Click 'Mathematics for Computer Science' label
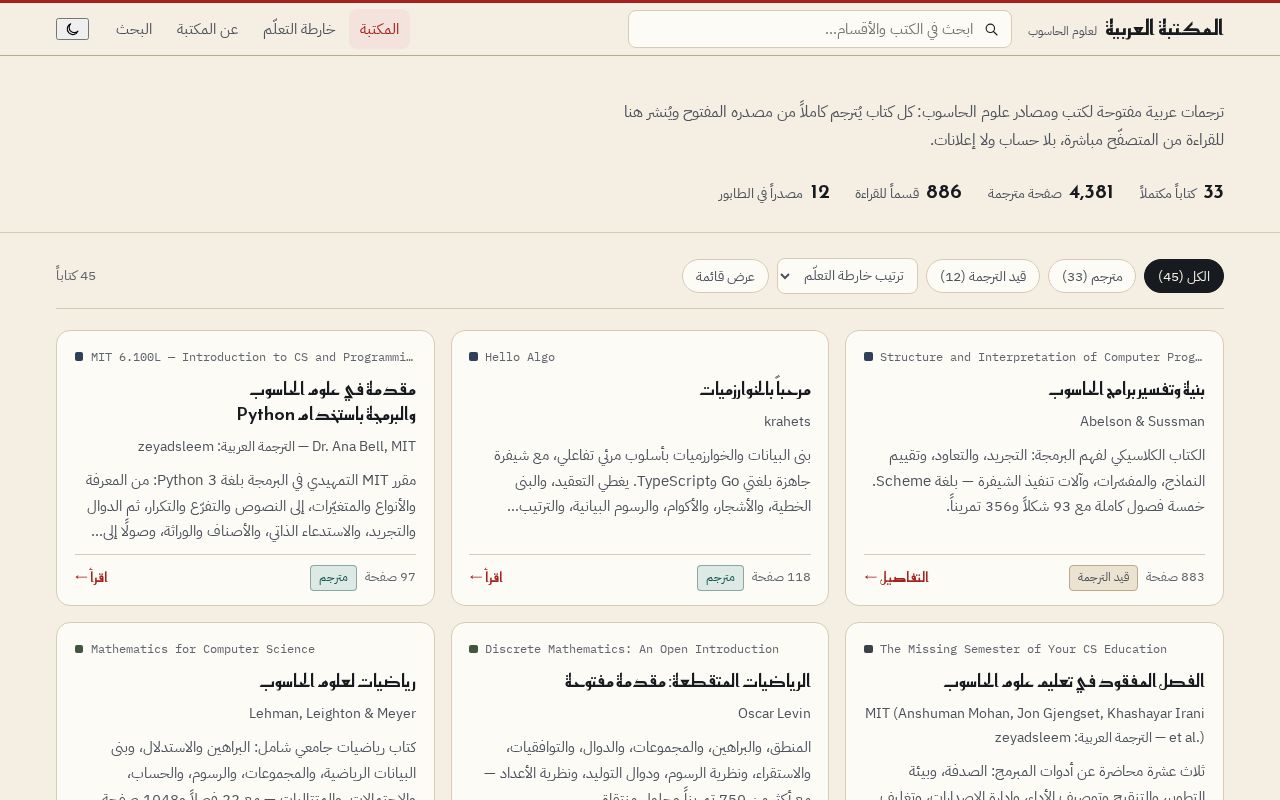 203,649
